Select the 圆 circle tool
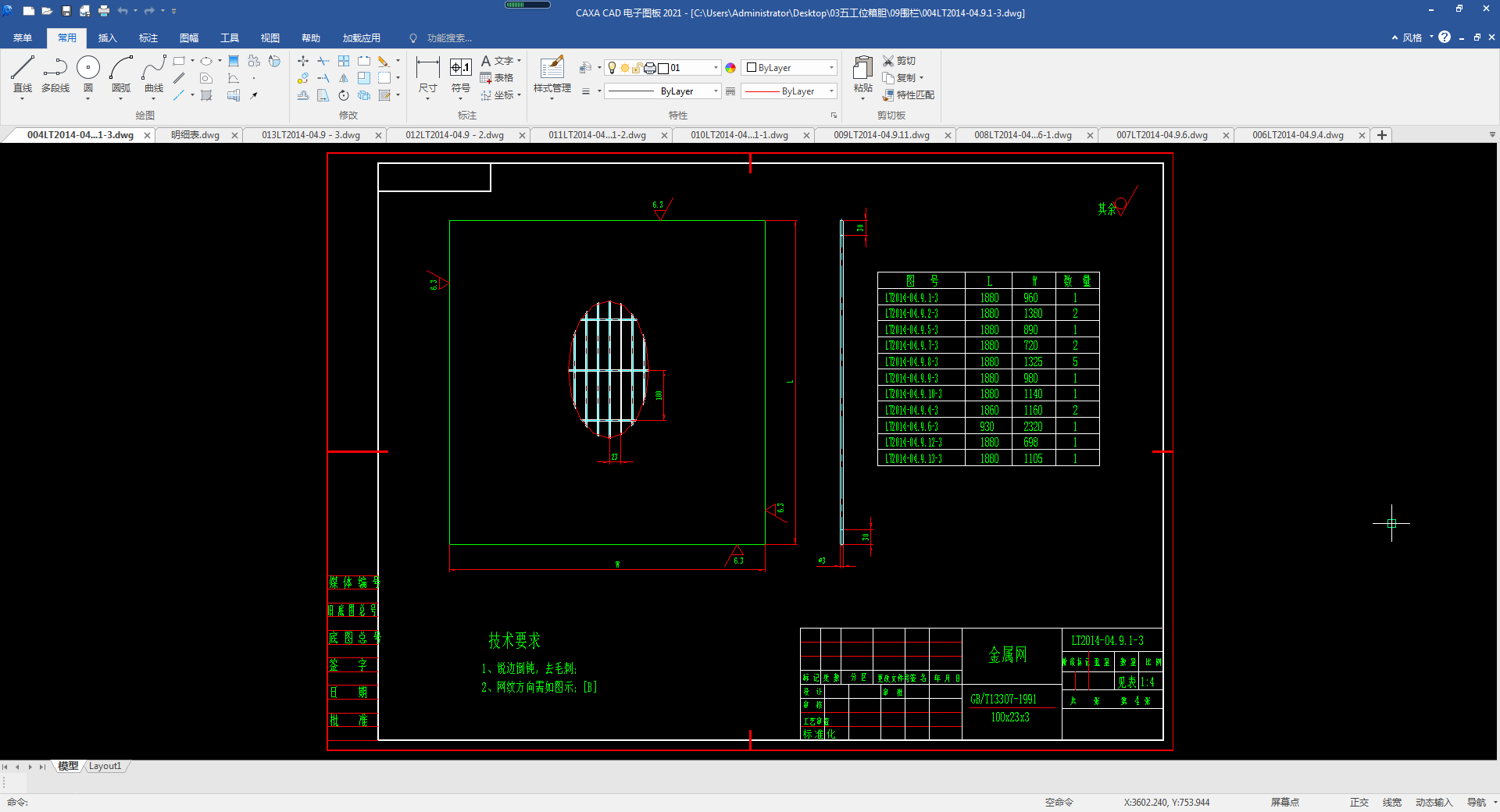The height and width of the screenshot is (812, 1500). [x=88, y=76]
